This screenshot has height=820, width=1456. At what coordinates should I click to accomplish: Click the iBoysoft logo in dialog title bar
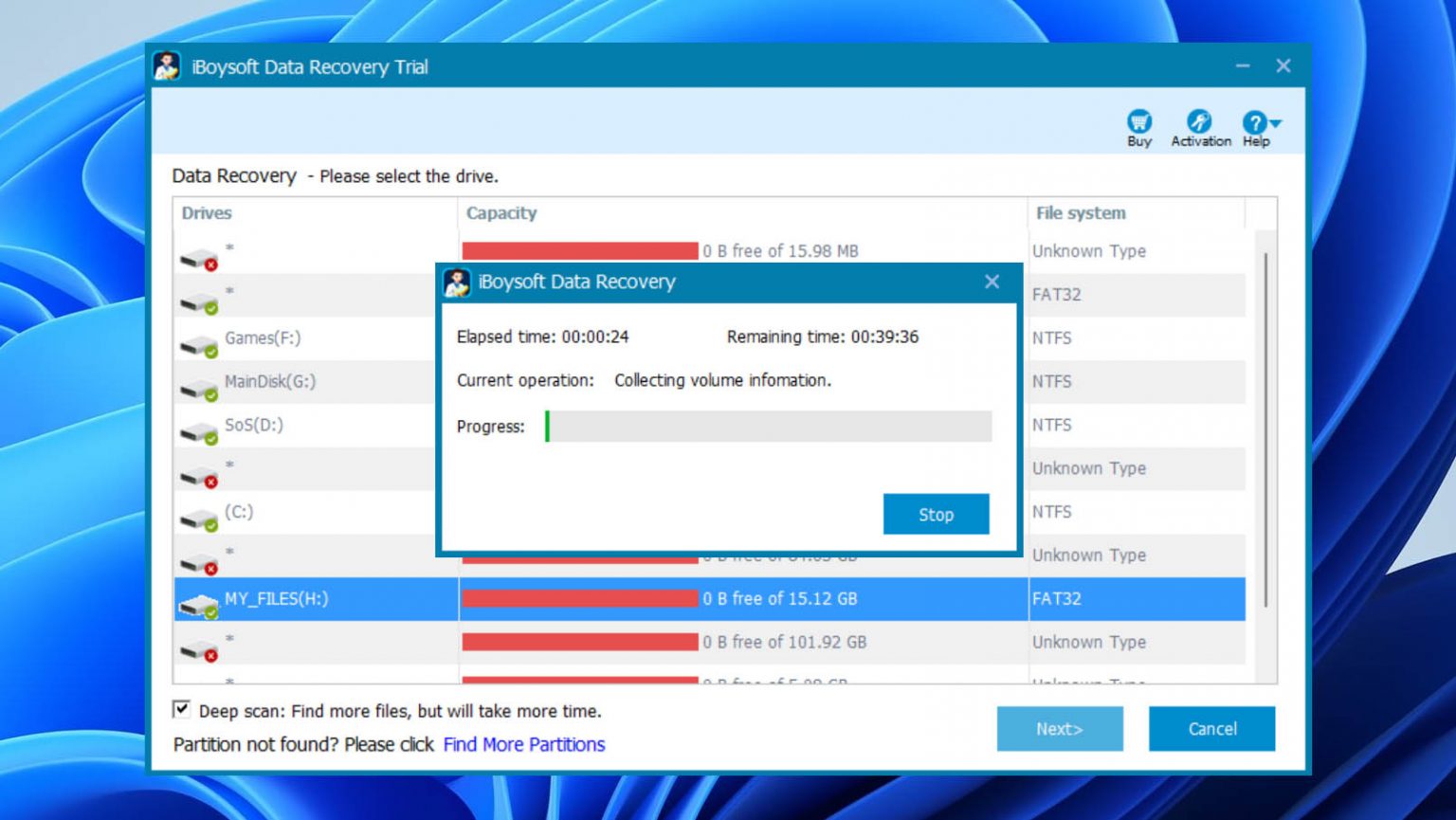click(456, 282)
